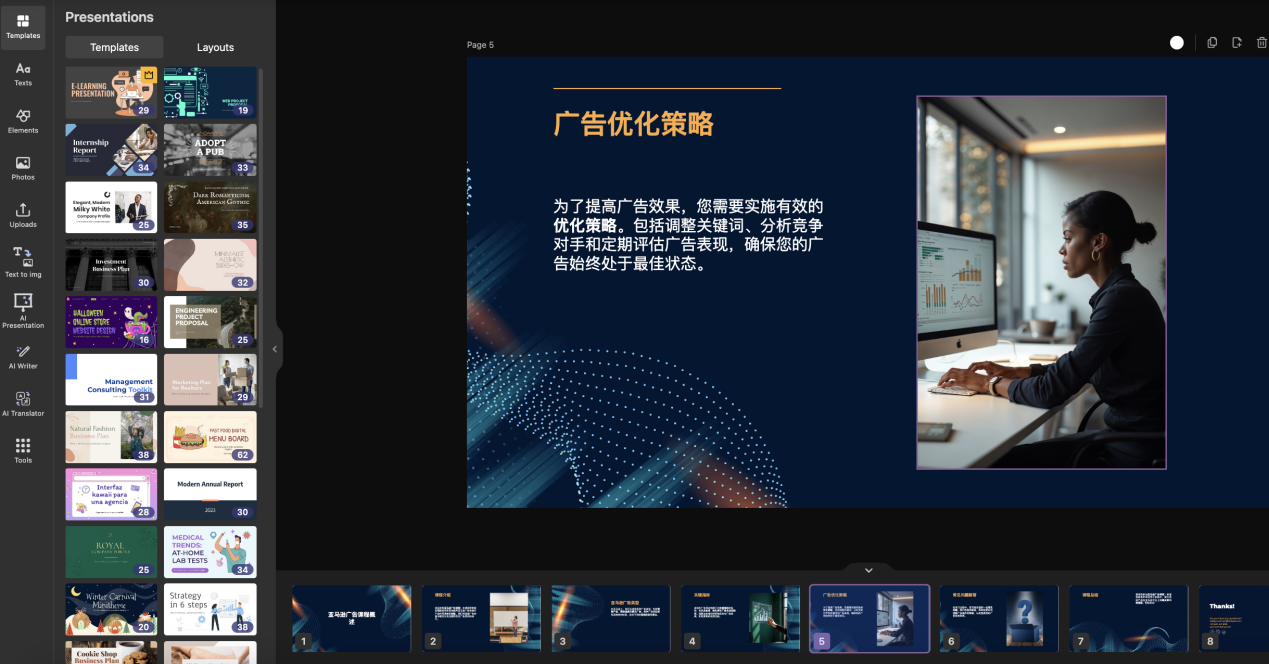Choose the Marketing Plan for Realtors template
Screen dimensions: 1269x664
[210, 379]
